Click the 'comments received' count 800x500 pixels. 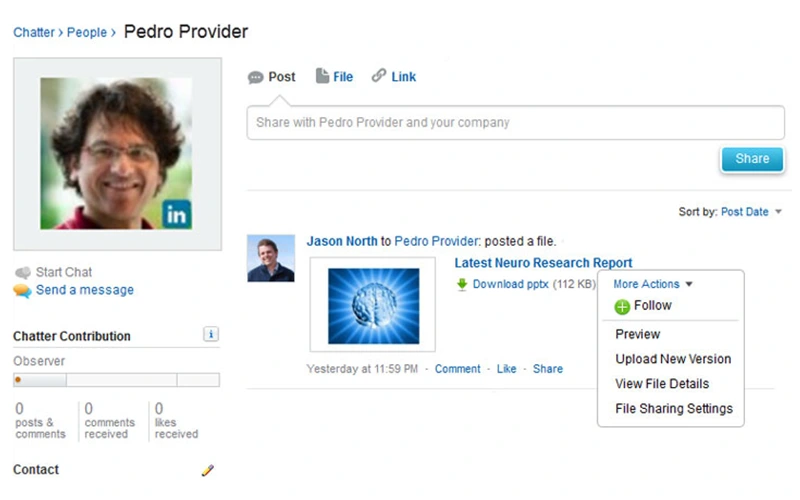pos(109,421)
